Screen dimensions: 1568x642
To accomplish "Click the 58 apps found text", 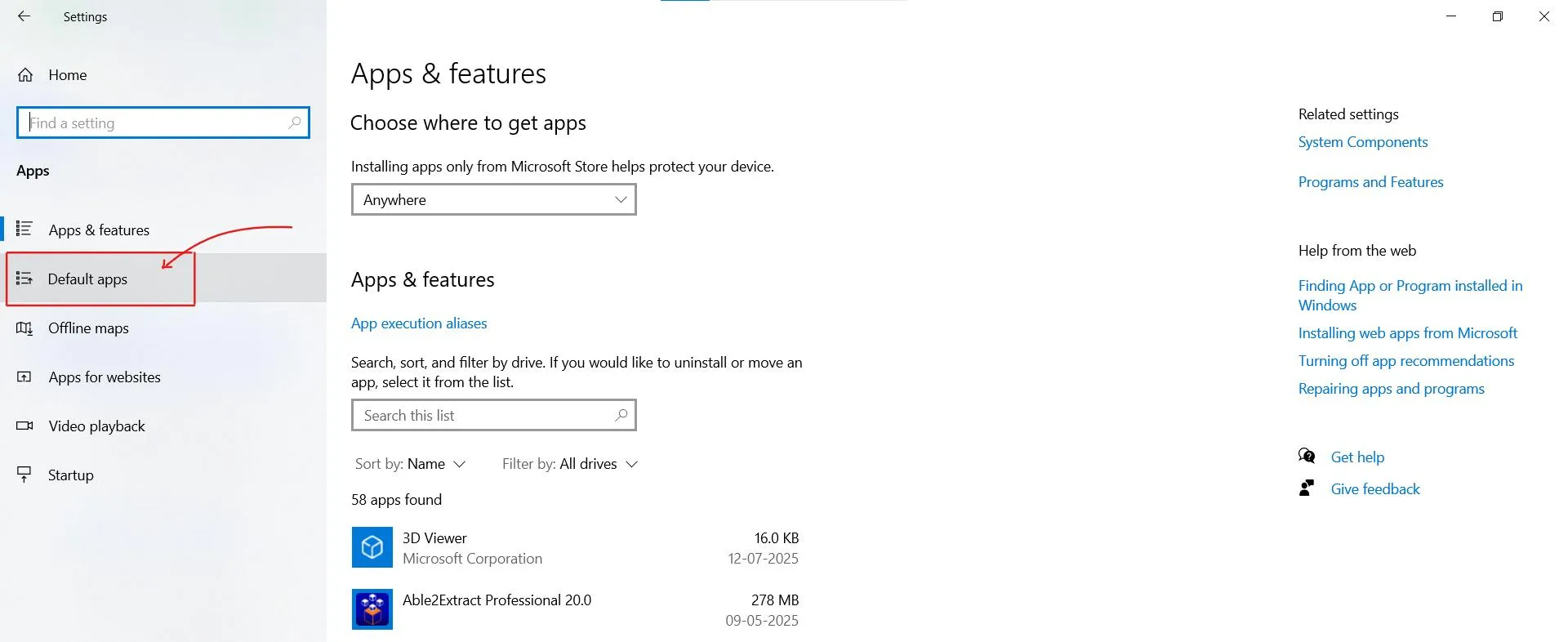I will (x=396, y=500).
